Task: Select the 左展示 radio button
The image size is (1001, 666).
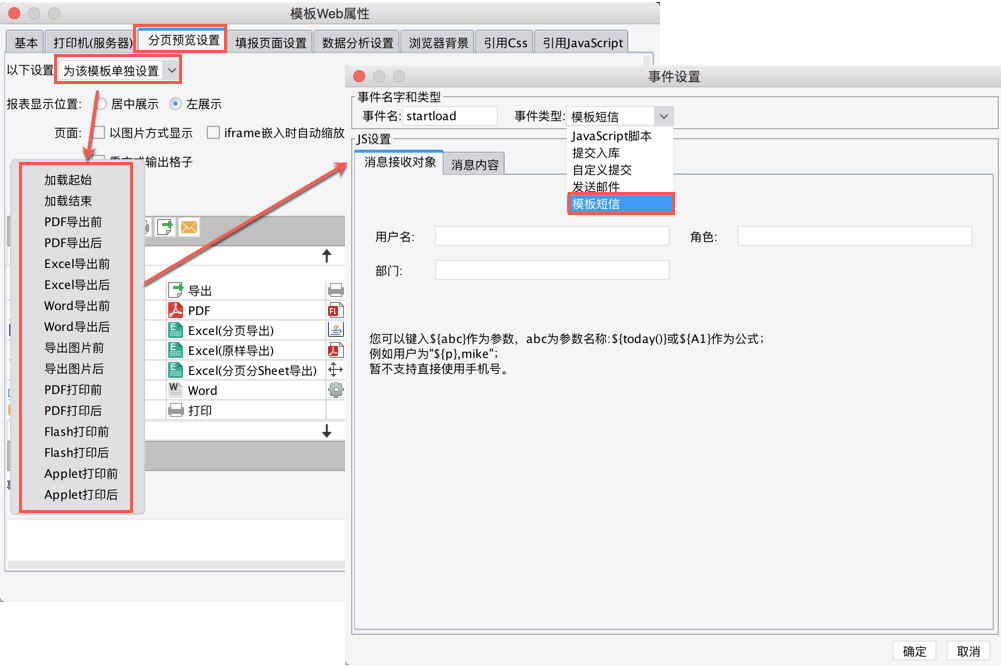Action: point(176,103)
